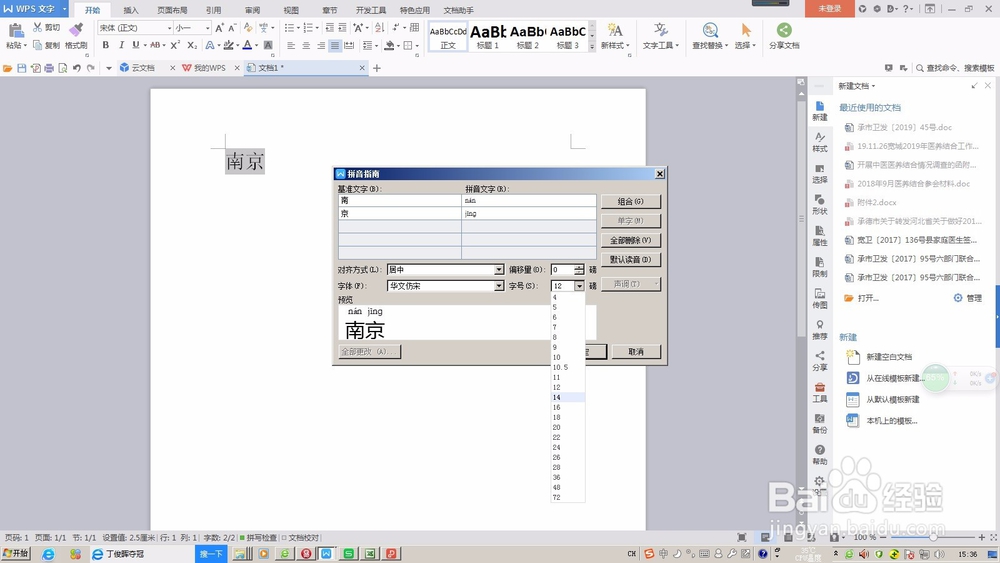The width and height of the screenshot is (1000, 563).
Task: Open the 我的WPS document tab
Action: pos(208,68)
